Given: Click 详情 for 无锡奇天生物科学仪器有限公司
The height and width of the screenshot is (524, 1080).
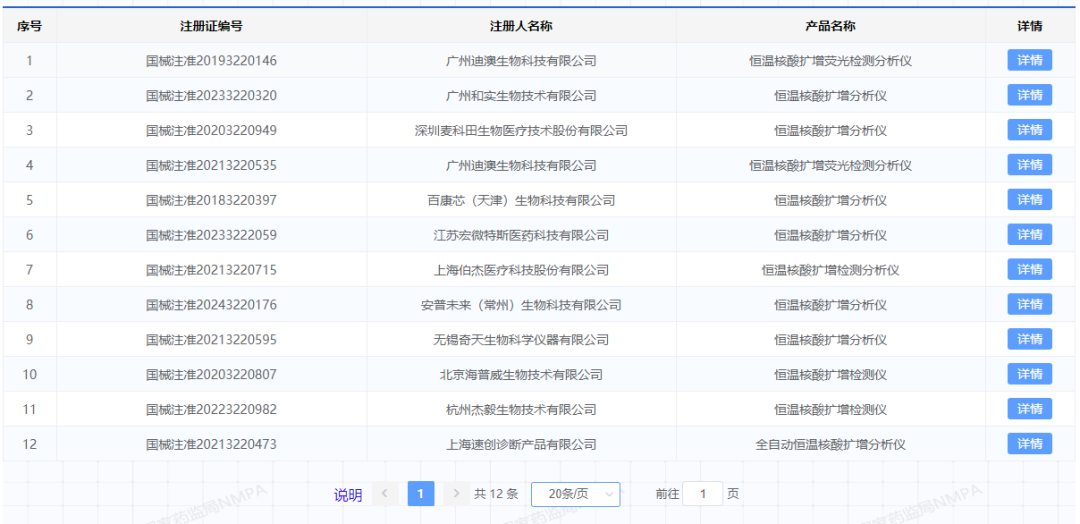Looking at the screenshot, I should pos(1030,339).
